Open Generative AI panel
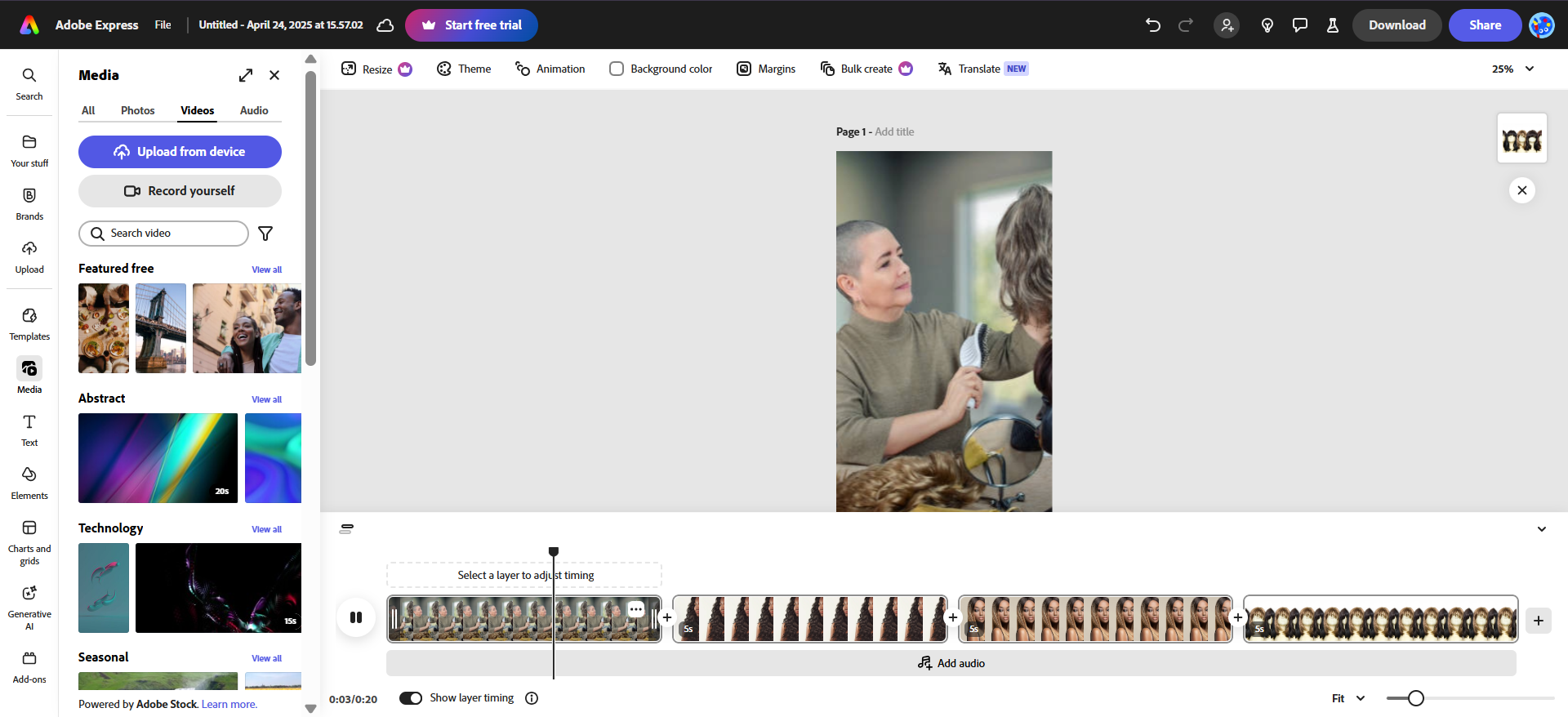Viewport: 1568px width, 717px height. [x=29, y=608]
